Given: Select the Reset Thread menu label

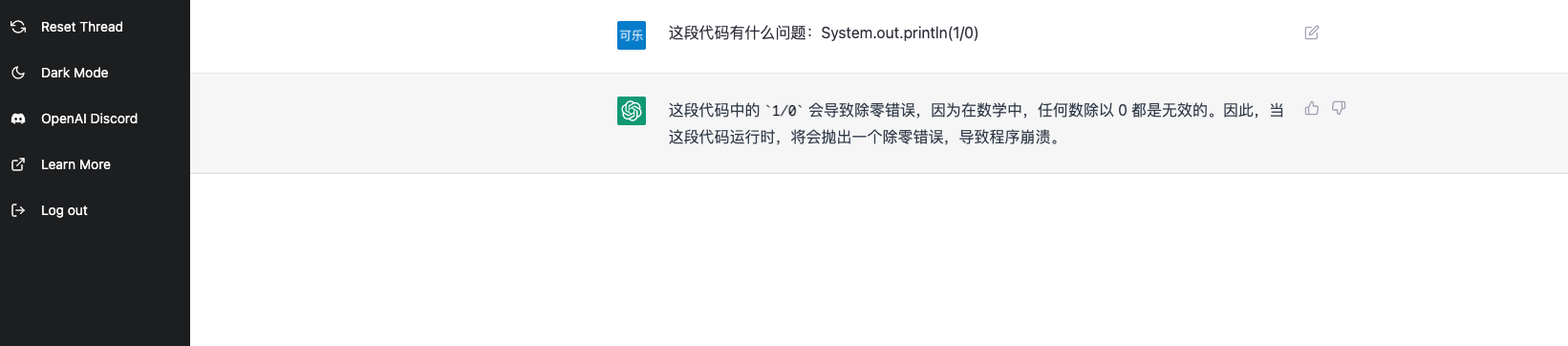Looking at the screenshot, I should click(82, 27).
